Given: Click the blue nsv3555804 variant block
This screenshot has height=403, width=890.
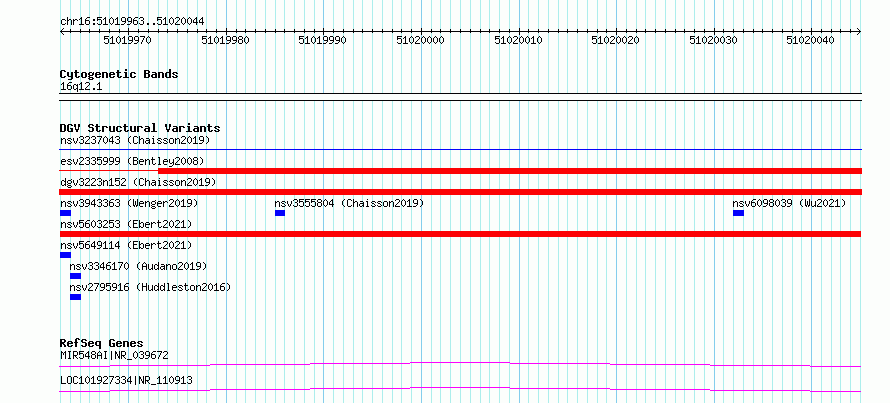Looking at the screenshot, I should [280, 213].
